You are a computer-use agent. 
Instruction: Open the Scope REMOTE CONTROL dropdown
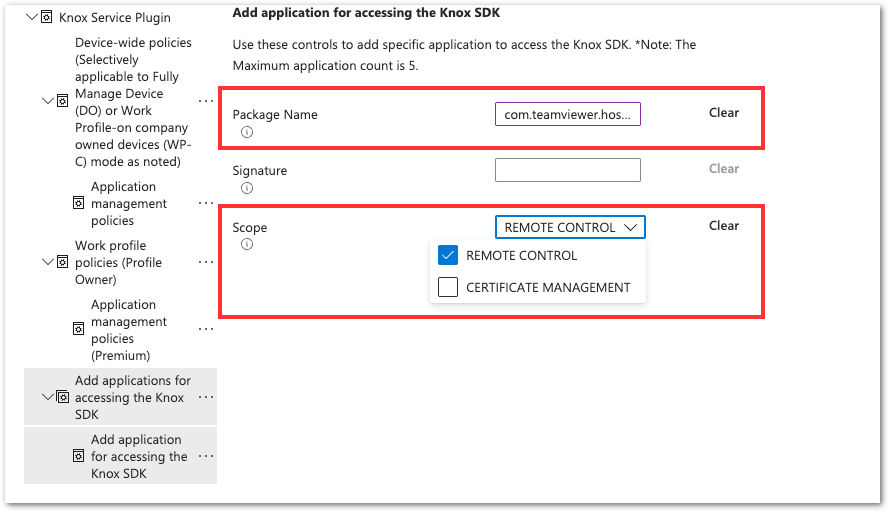(570, 227)
